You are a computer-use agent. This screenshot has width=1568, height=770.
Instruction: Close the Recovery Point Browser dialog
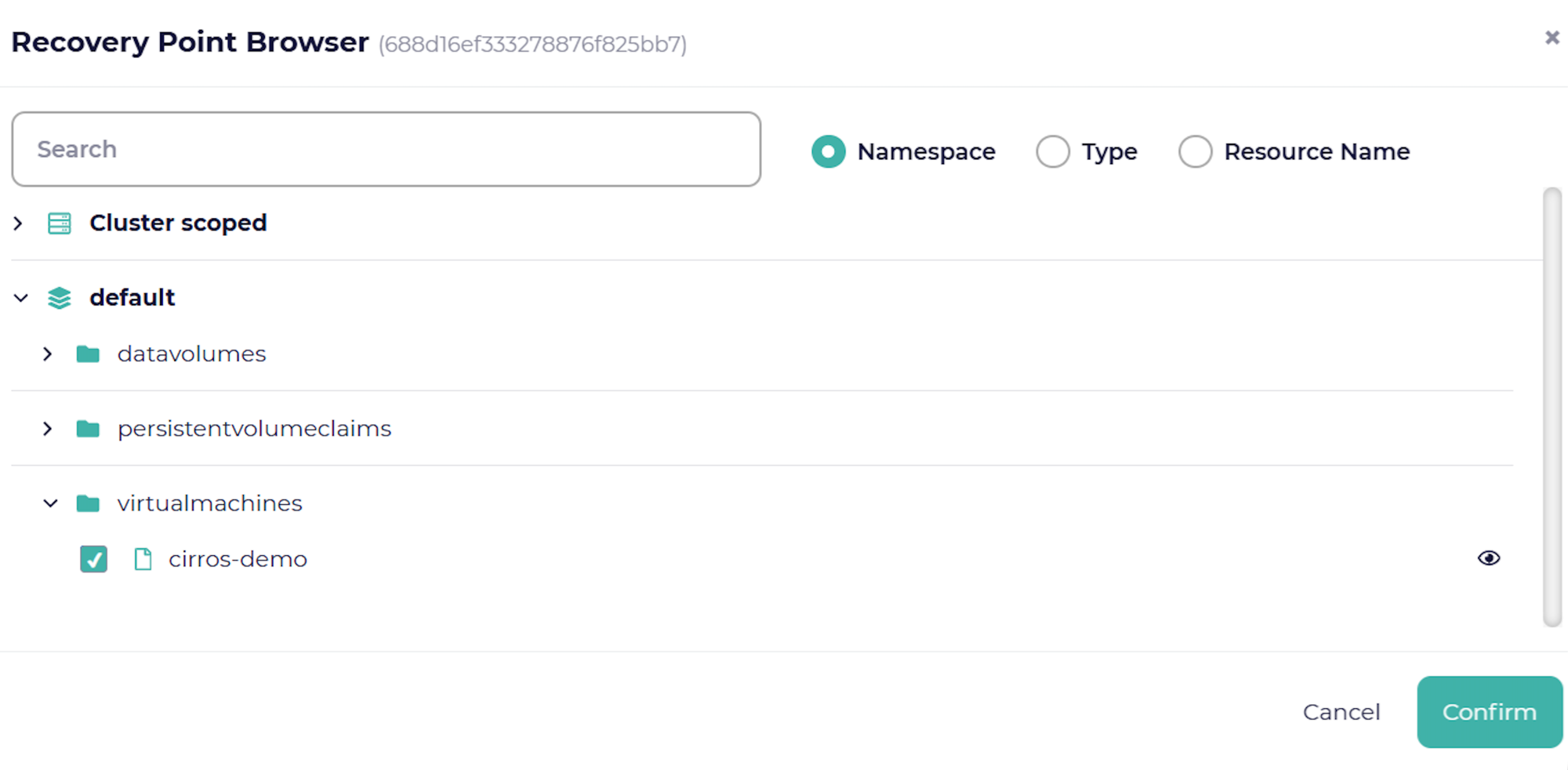point(1552,38)
